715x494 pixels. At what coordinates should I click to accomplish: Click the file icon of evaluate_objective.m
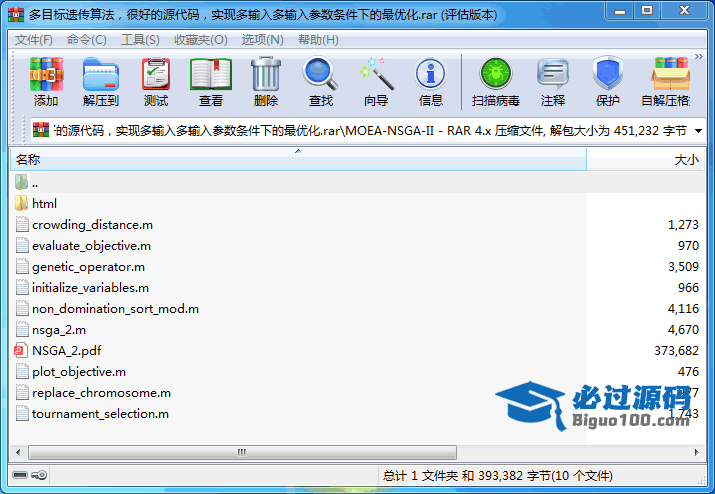21,245
